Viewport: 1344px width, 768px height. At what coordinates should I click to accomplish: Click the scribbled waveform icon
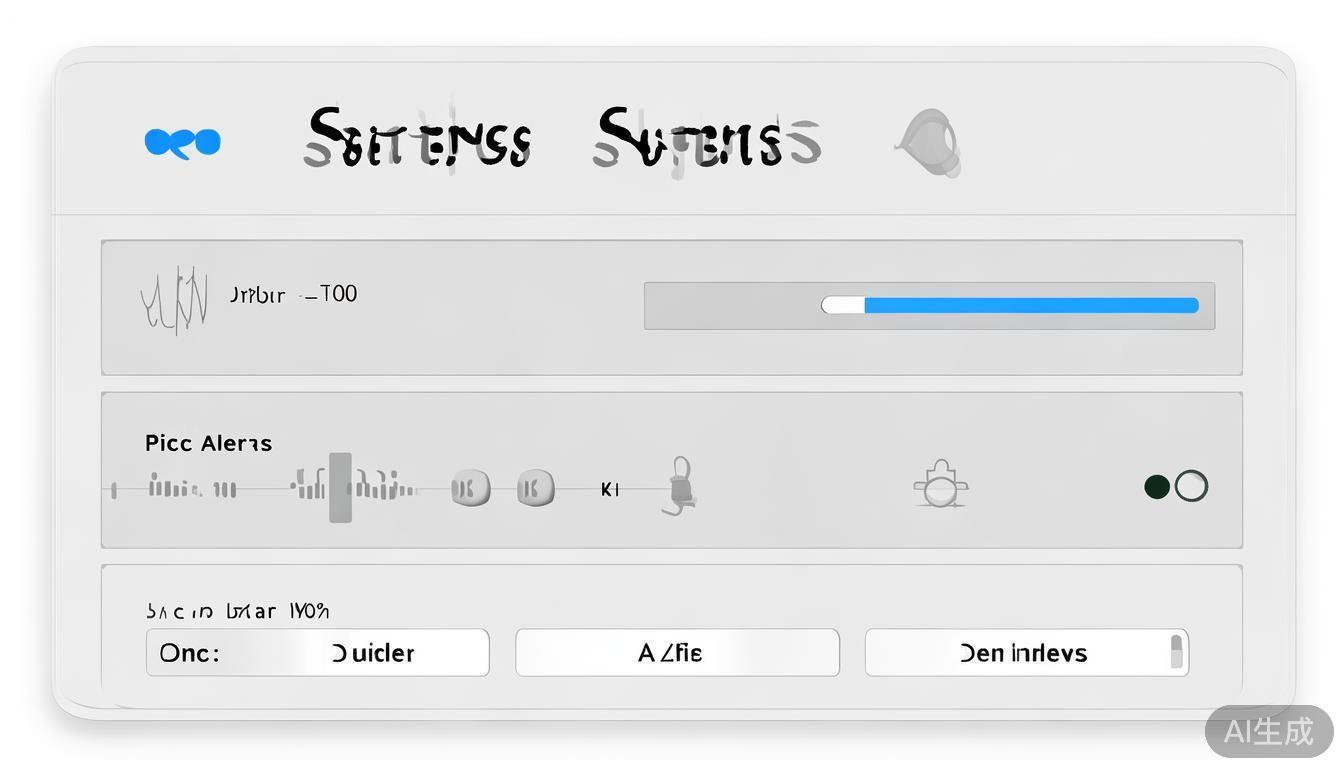175,299
